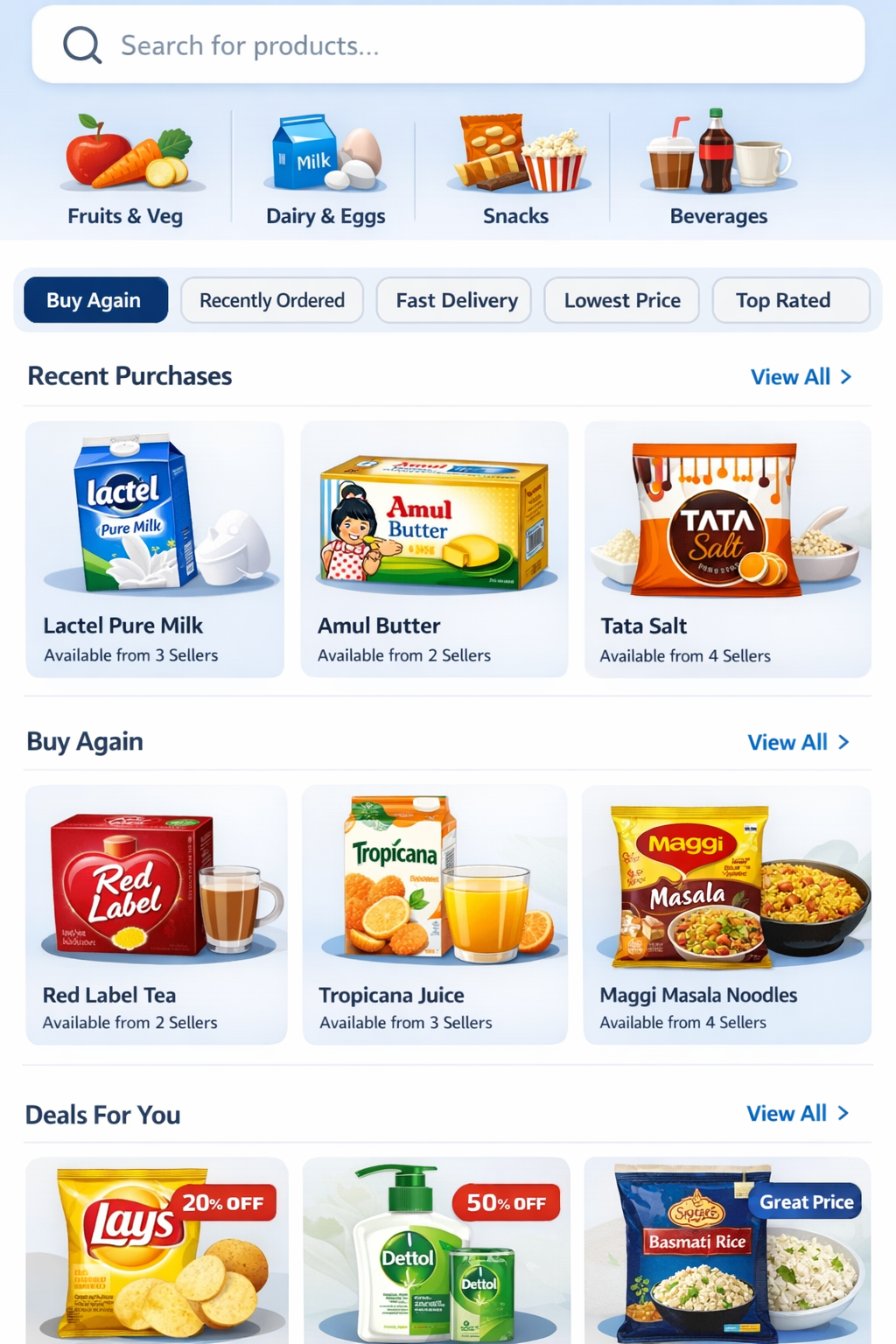Open the Tata Salt product card
896x1344 pixels.
coord(727,549)
